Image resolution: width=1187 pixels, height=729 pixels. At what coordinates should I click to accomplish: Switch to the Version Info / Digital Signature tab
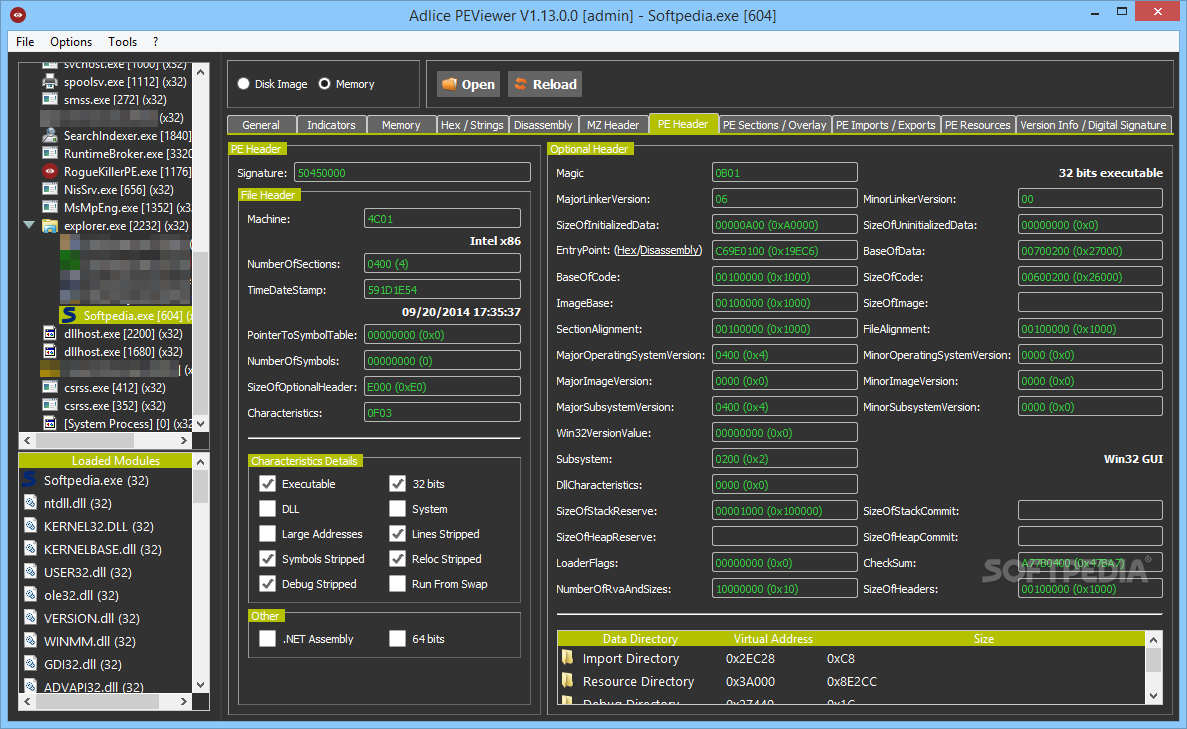coord(1093,125)
